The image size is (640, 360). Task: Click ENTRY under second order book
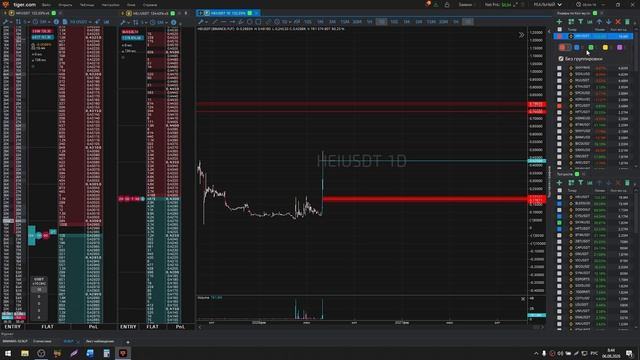pyautogui.click(x=128, y=327)
